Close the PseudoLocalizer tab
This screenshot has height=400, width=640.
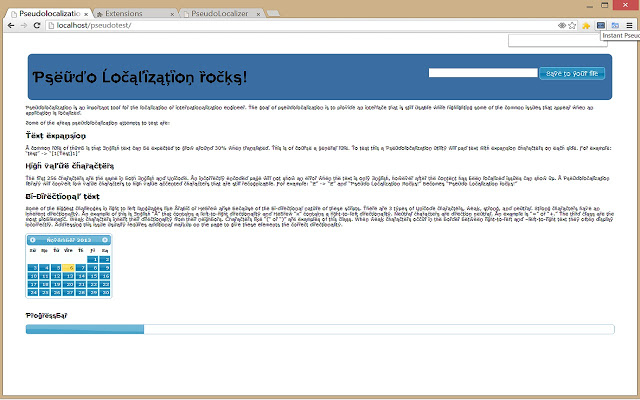(x=258, y=14)
